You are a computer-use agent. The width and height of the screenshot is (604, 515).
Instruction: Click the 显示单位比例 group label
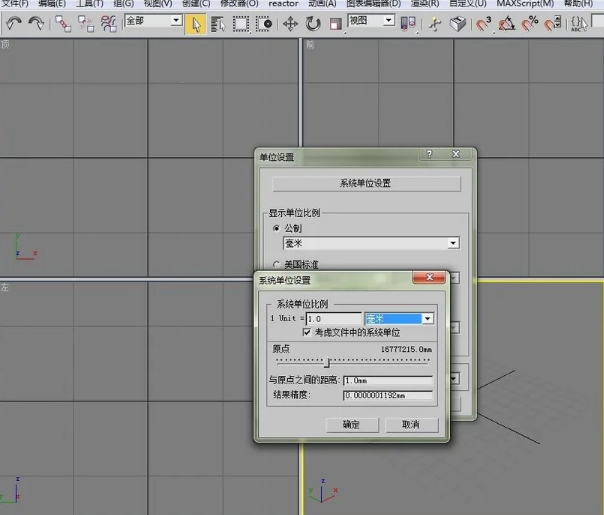point(294,213)
